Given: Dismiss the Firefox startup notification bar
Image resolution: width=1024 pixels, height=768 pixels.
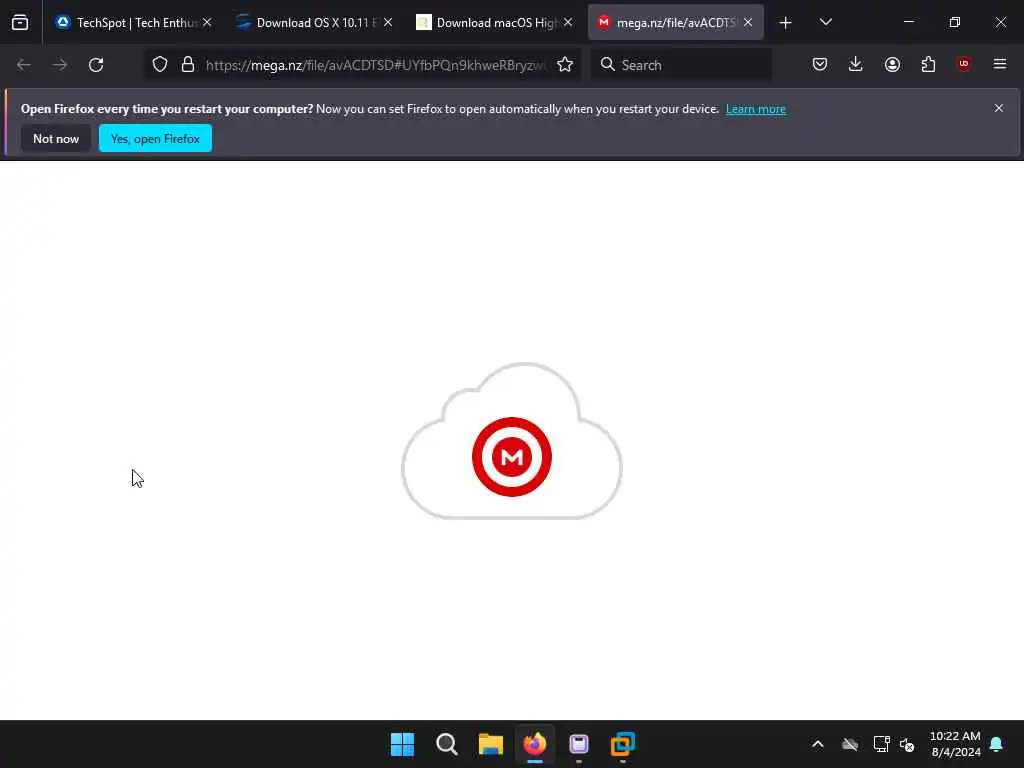Looking at the screenshot, I should (999, 108).
